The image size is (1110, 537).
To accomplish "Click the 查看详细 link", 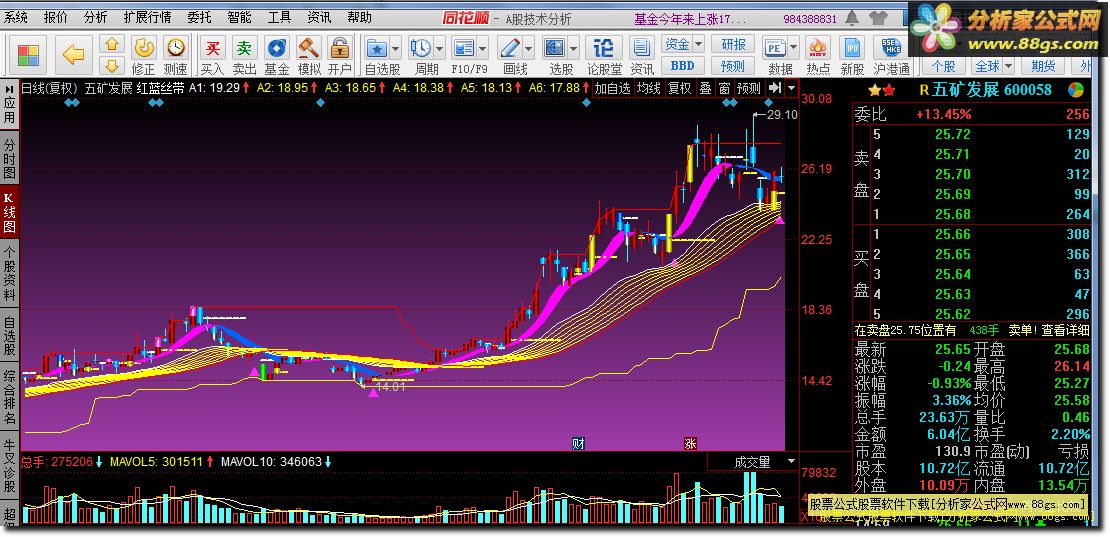I will click(x=1065, y=330).
